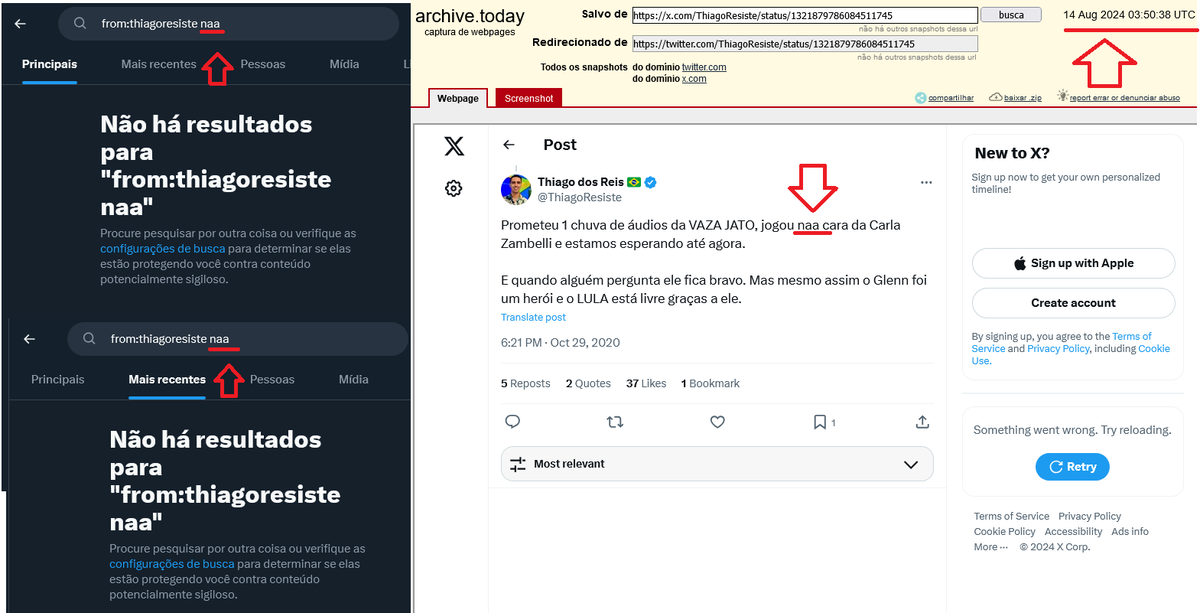
Task: Click archive.today site logo text
Action: click(470, 16)
